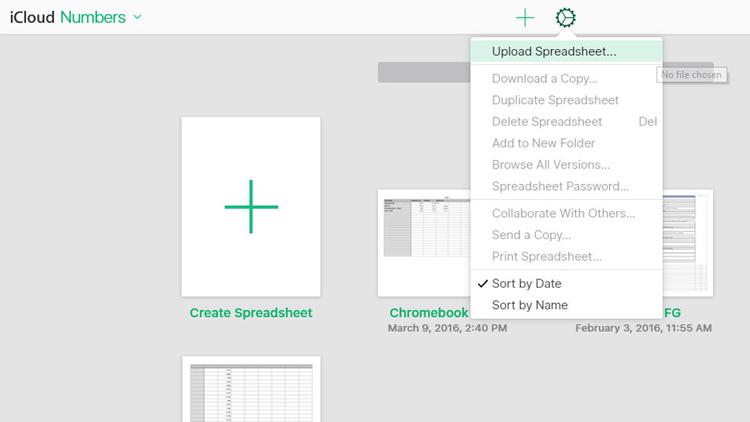Expand the iCloud Numbers app switcher chevron

click(137, 17)
